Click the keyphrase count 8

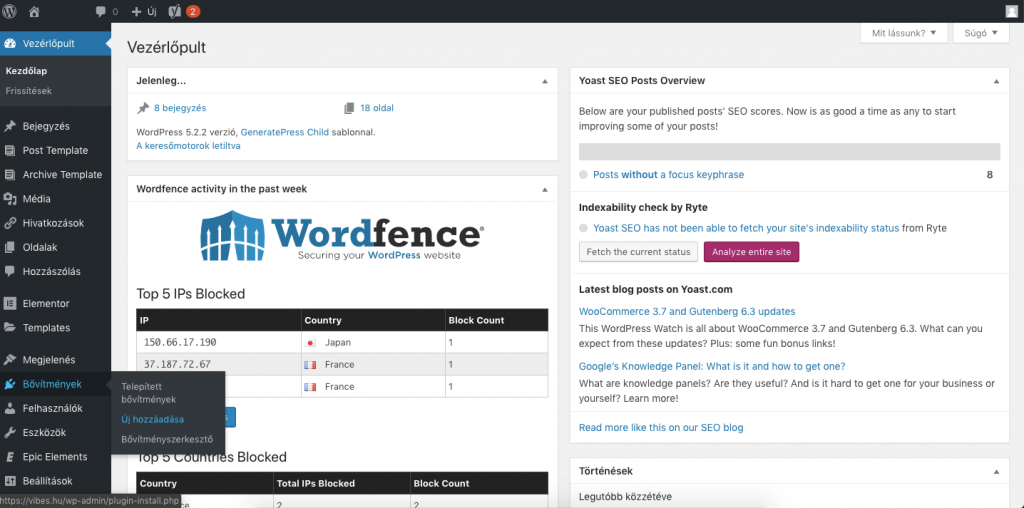point(989,174)
